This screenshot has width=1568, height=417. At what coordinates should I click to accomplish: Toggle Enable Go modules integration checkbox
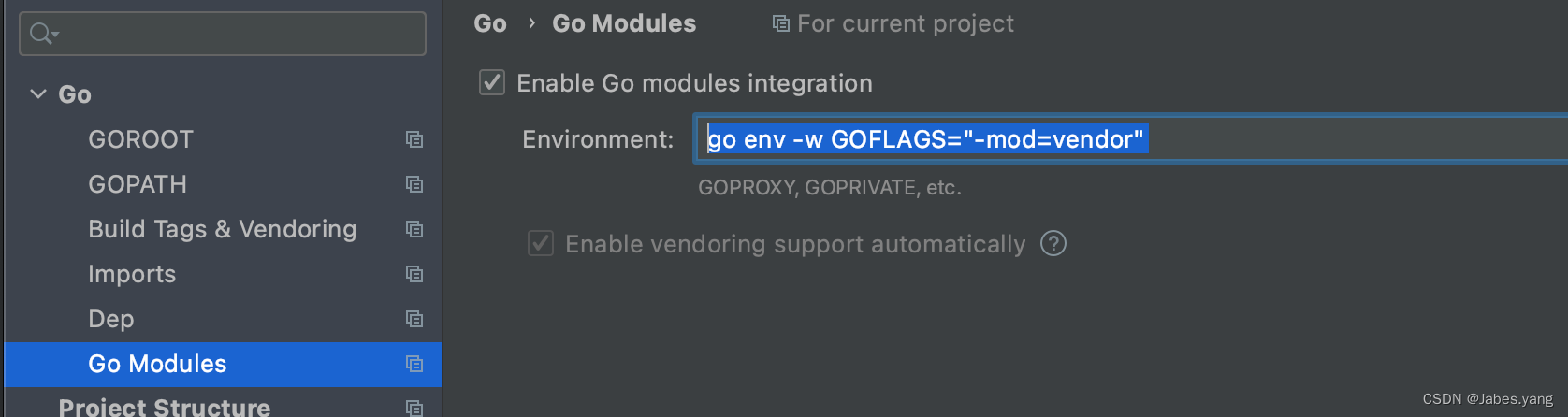[x=492, y=82]
